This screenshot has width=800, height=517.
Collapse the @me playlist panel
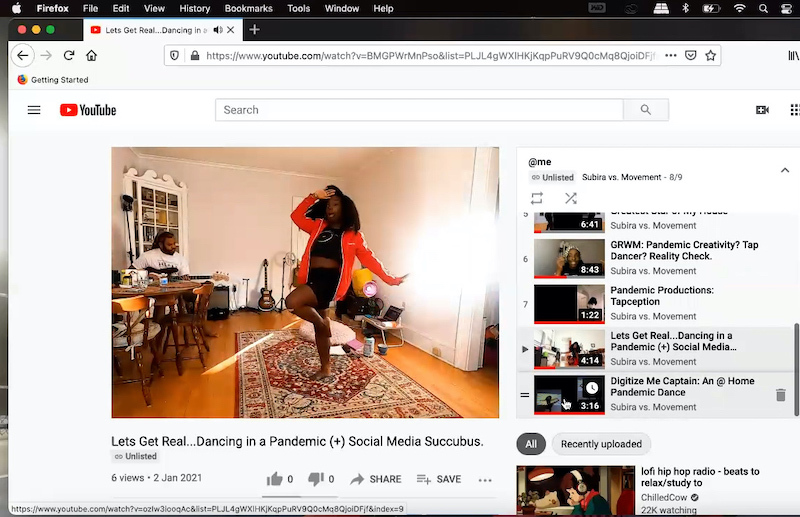[x=785, y=170]
